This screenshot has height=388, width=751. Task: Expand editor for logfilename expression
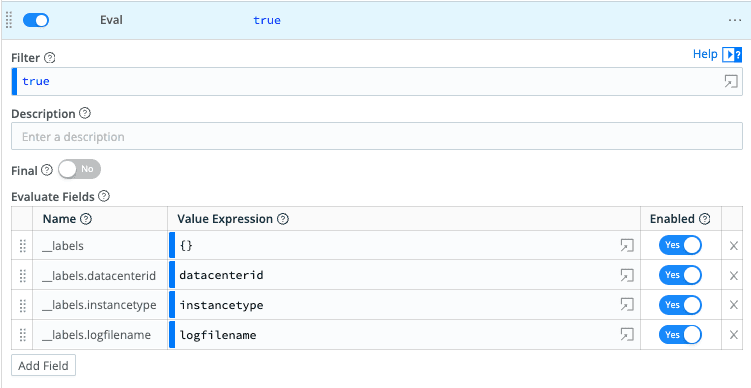coord(627,334)
